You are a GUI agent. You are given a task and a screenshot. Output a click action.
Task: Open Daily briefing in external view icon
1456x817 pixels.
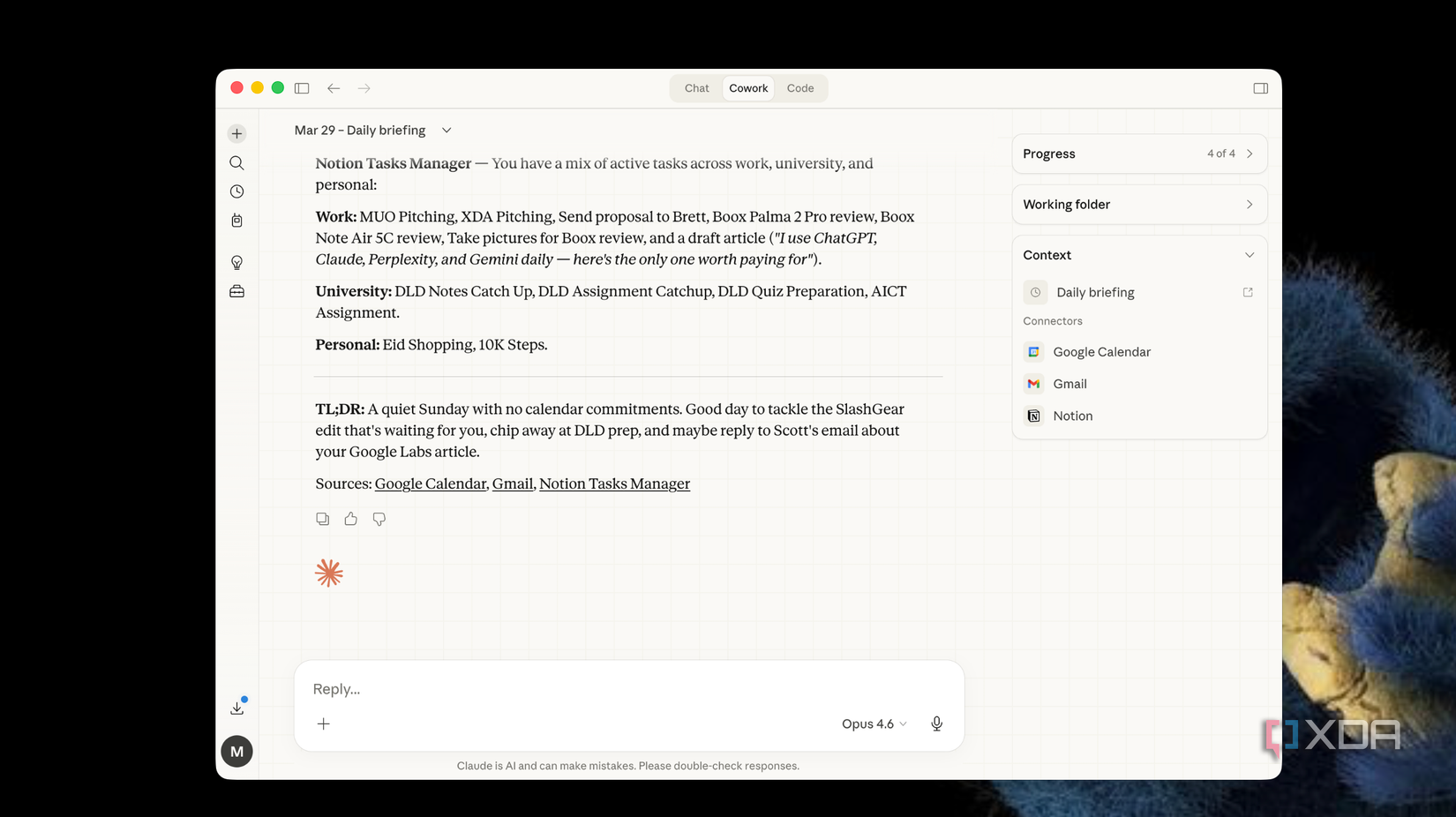(x=1248, y=292)
